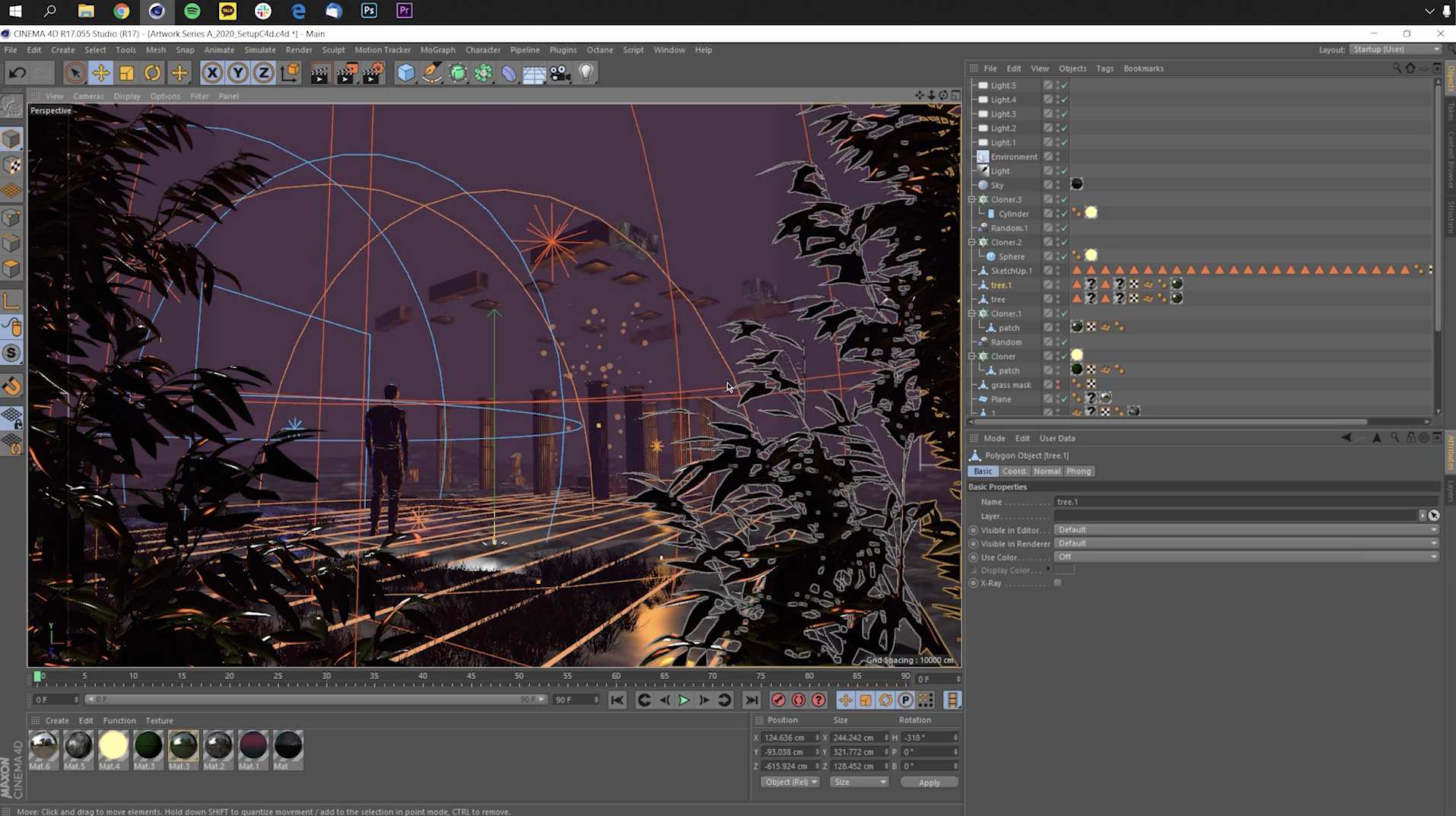Click the Cube primitive icon in the toolbar
Viewport: 1456px width, 816px height.
point(406,72)
